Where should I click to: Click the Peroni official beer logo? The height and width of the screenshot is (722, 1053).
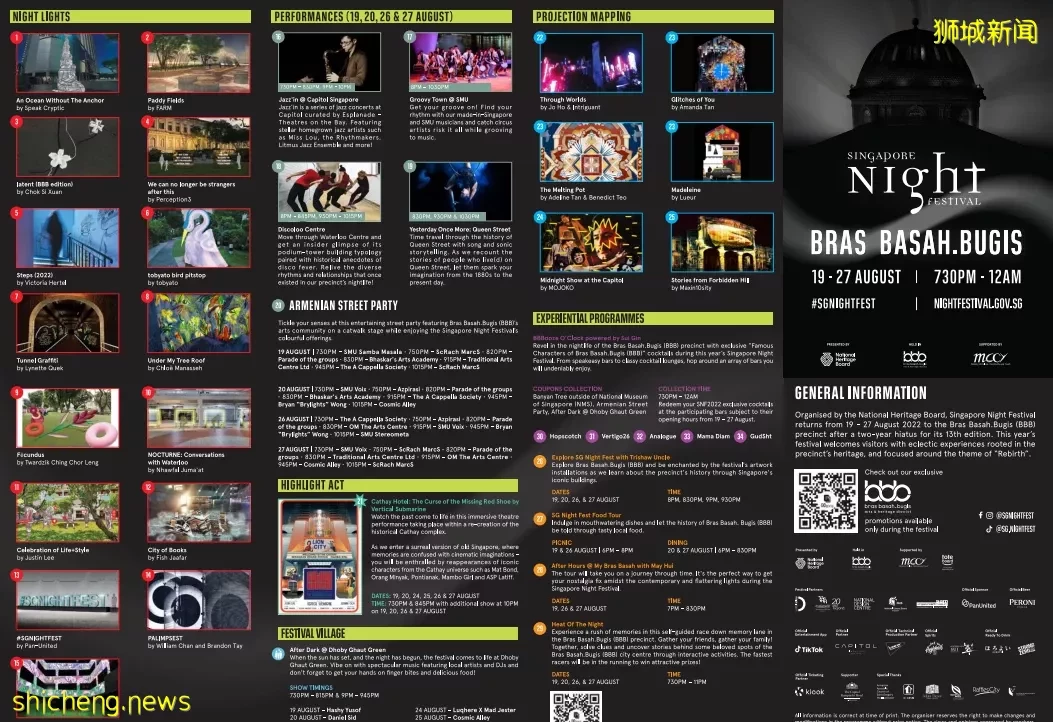1021,602
